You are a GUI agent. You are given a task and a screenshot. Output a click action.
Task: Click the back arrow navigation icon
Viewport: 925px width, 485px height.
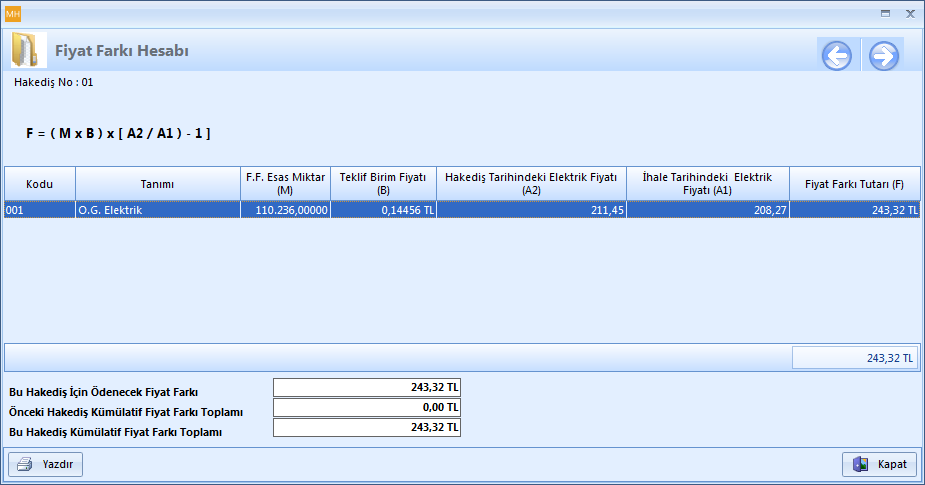click(x=837, y=56)
